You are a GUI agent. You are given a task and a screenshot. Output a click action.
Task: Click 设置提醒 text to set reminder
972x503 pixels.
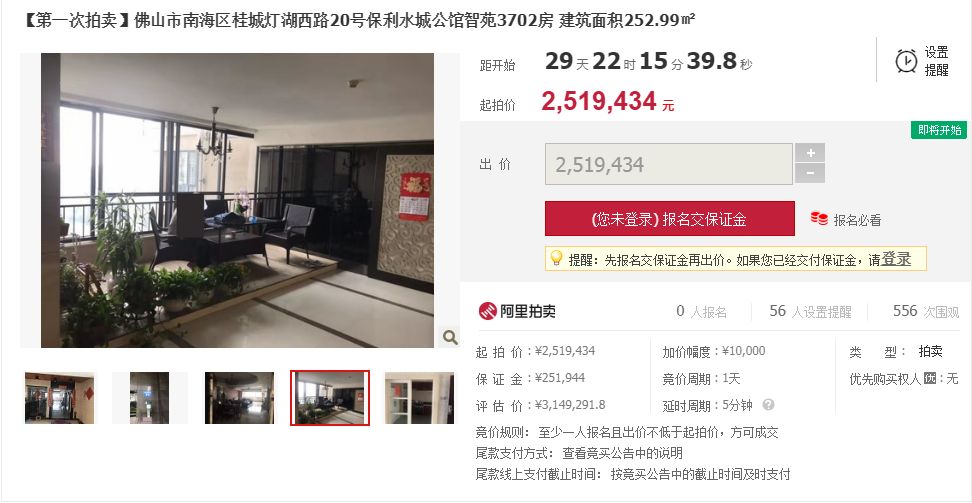pyautogui.click(x=936, y=61)
